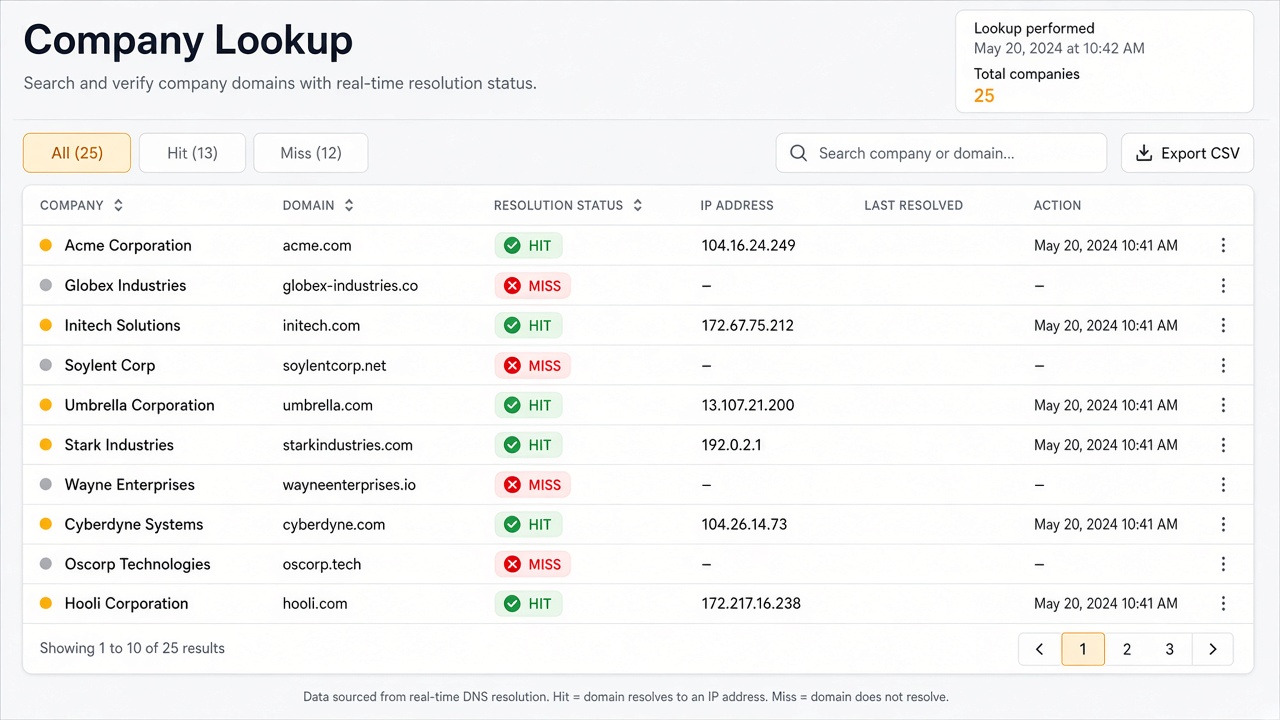Click the gray status dot for Soylent Corp
1280x720 pixels.
[45, 365]
